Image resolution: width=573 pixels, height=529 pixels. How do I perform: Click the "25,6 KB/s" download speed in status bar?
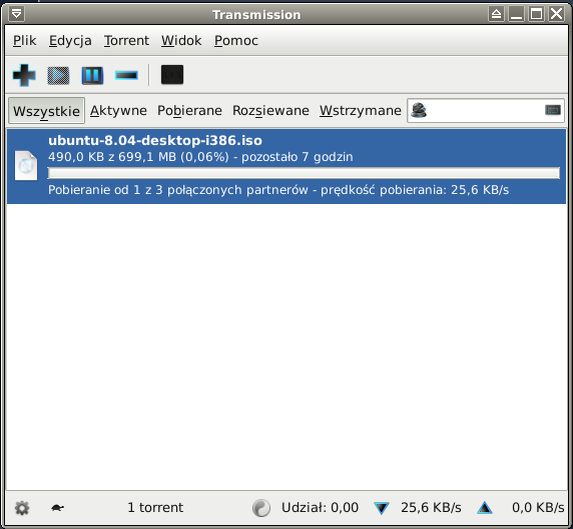point(431,507)
